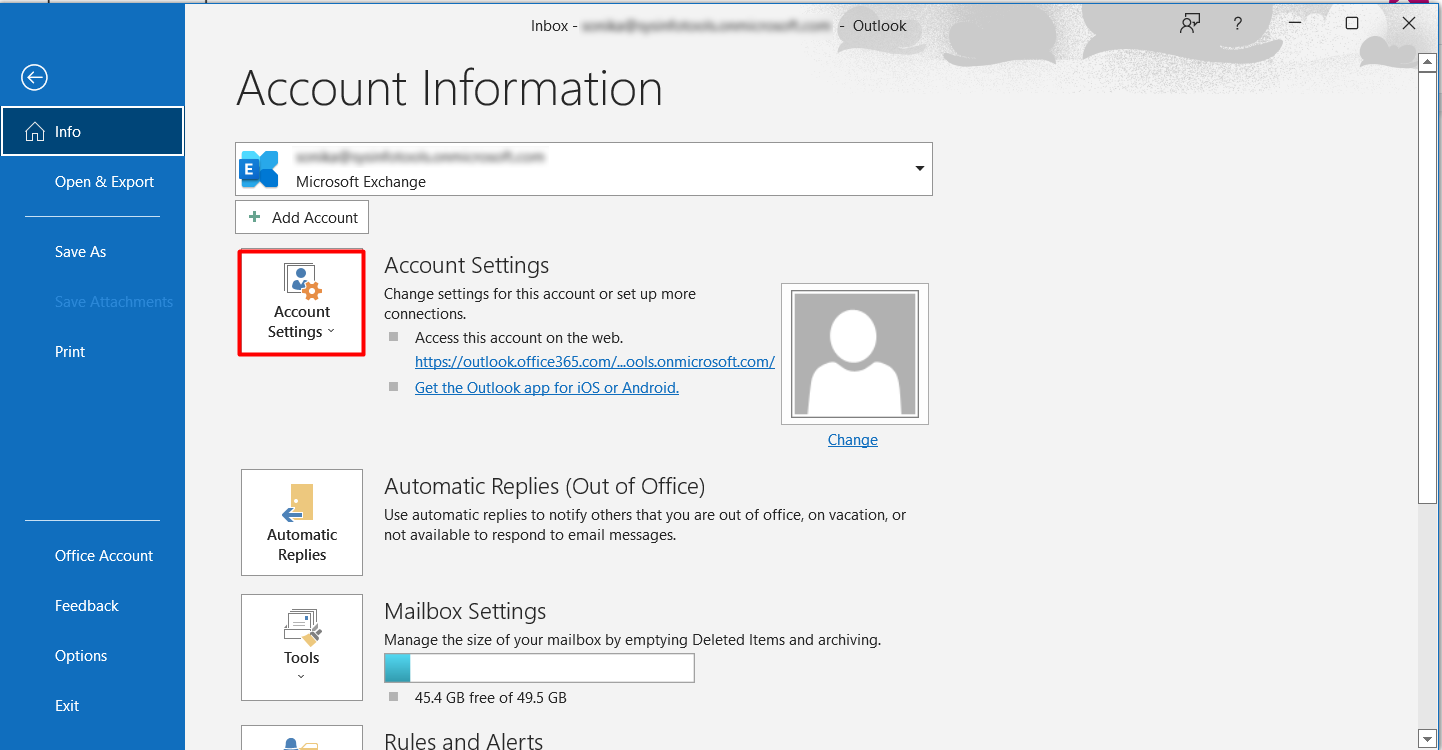Viewport: 1442px width, 750px height.
Task: Click 'Automatic Replies (Out of Office)' heading
Action: click(x=545, y=486)
